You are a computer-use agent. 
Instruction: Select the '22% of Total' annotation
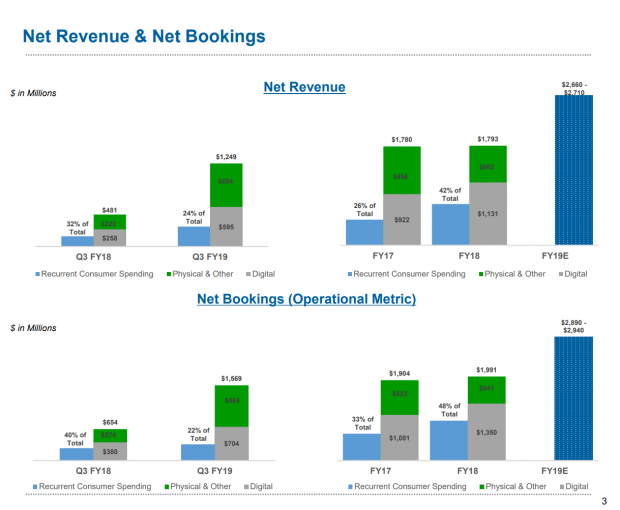(x=198, y=434)
